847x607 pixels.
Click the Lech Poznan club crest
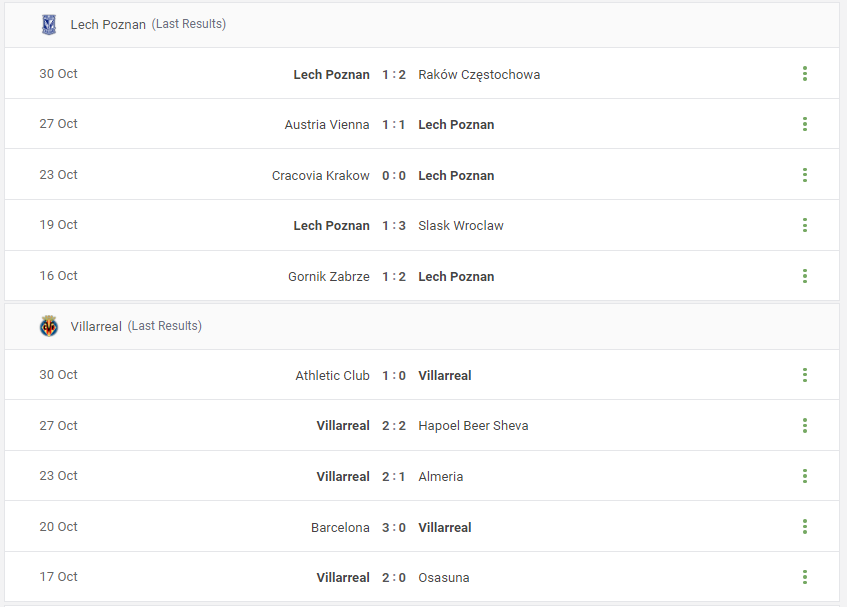[49, 24]
